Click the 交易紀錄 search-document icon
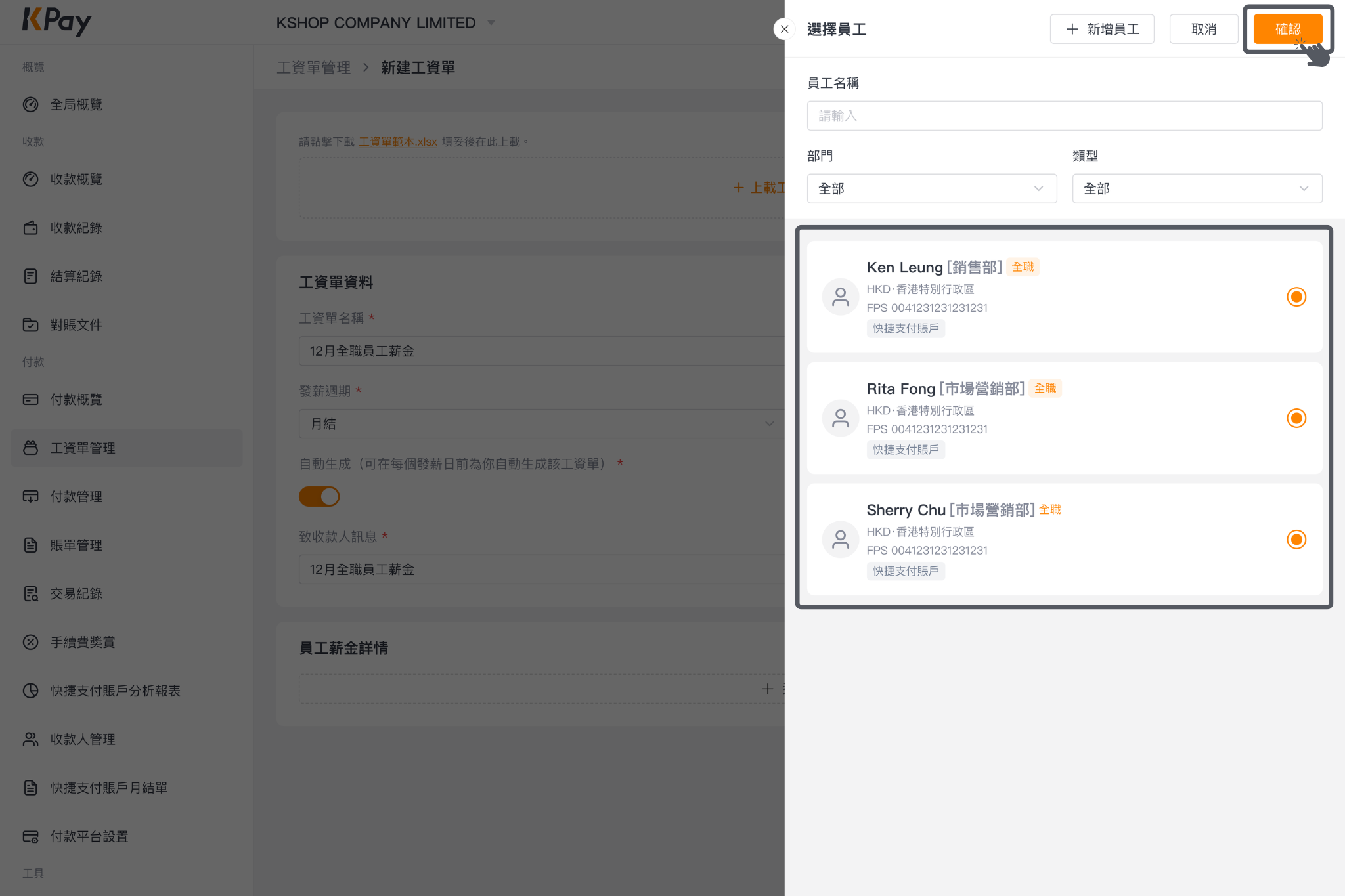Image resolution: width=1345 pixels, height=896 pixels. [31, 594]
